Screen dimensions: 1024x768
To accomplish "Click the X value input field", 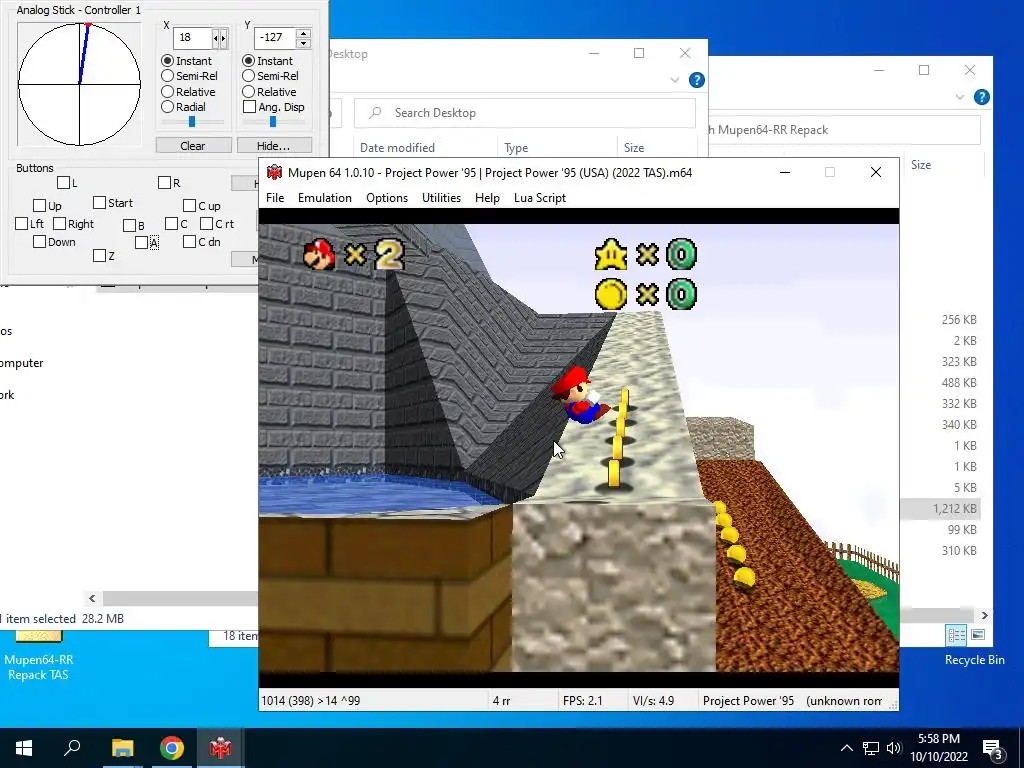I will pyautogui.click(x=193, y=38).
